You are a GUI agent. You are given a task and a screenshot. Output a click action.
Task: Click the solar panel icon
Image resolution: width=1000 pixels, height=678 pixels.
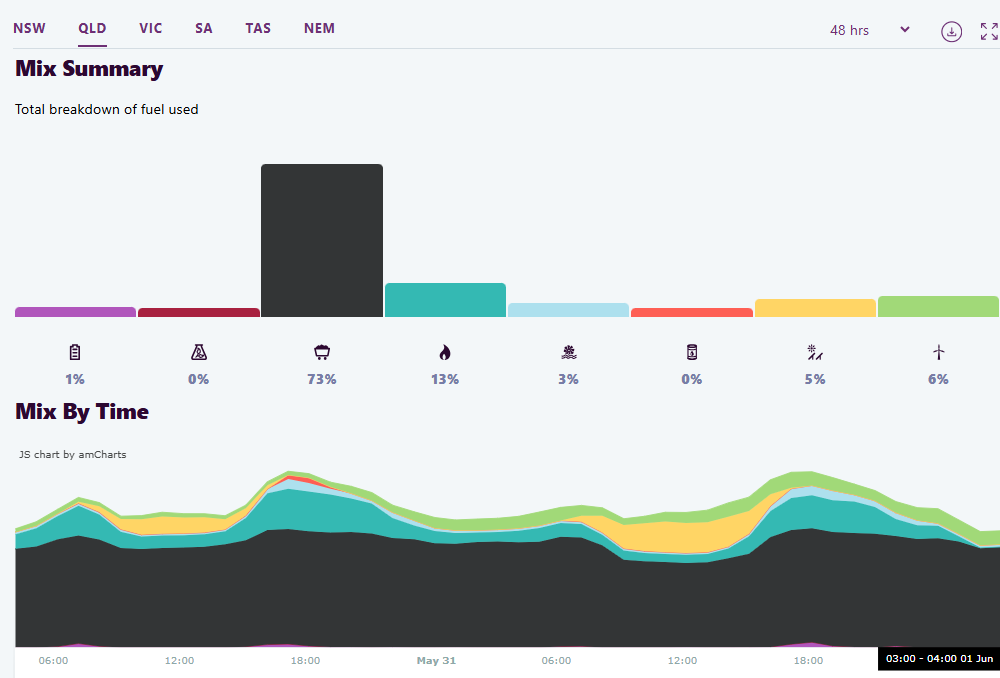tap(815, 352)
